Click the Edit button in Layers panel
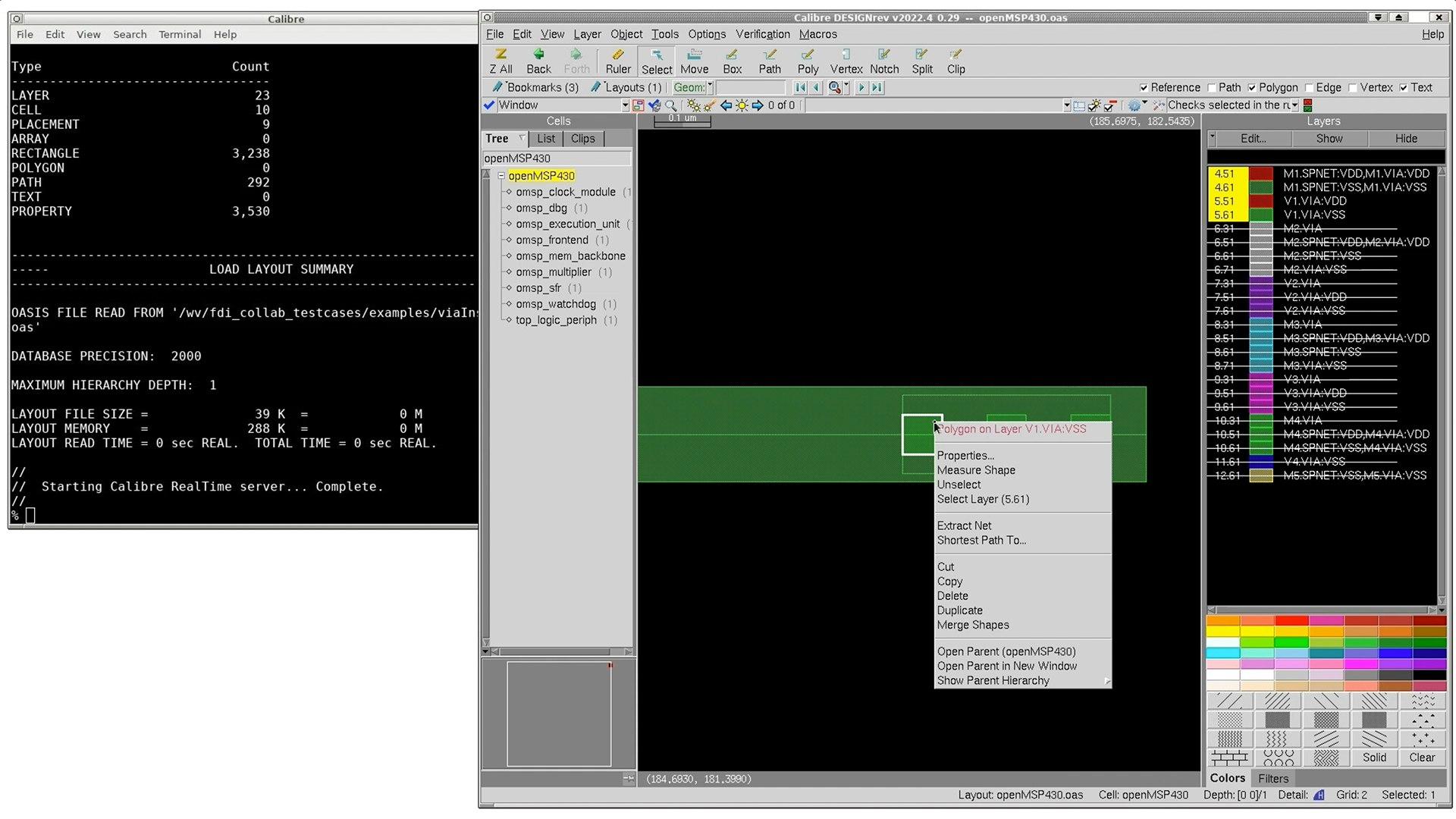Screen dimensions: 1456x819 (x=1252, y=138)
